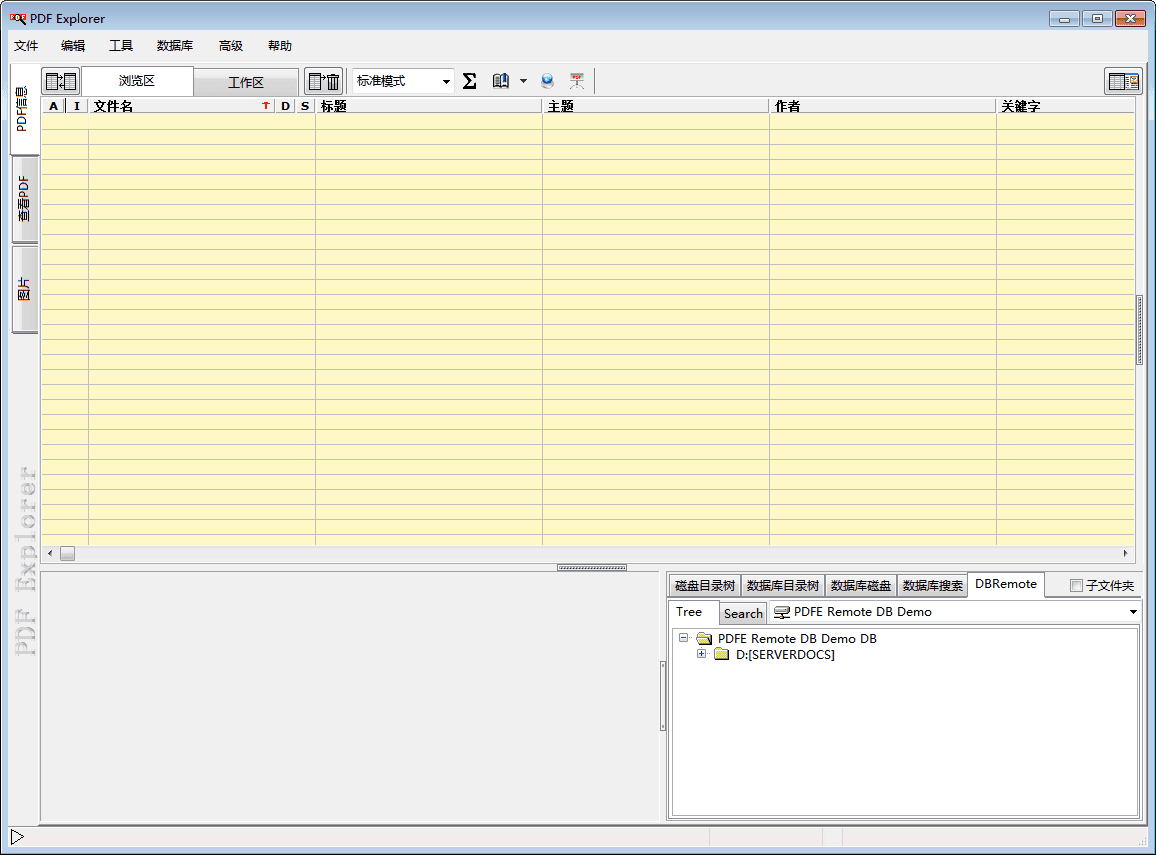
Task: Toggle the 子文件夹 checkbox
Action: point(1076,586)
